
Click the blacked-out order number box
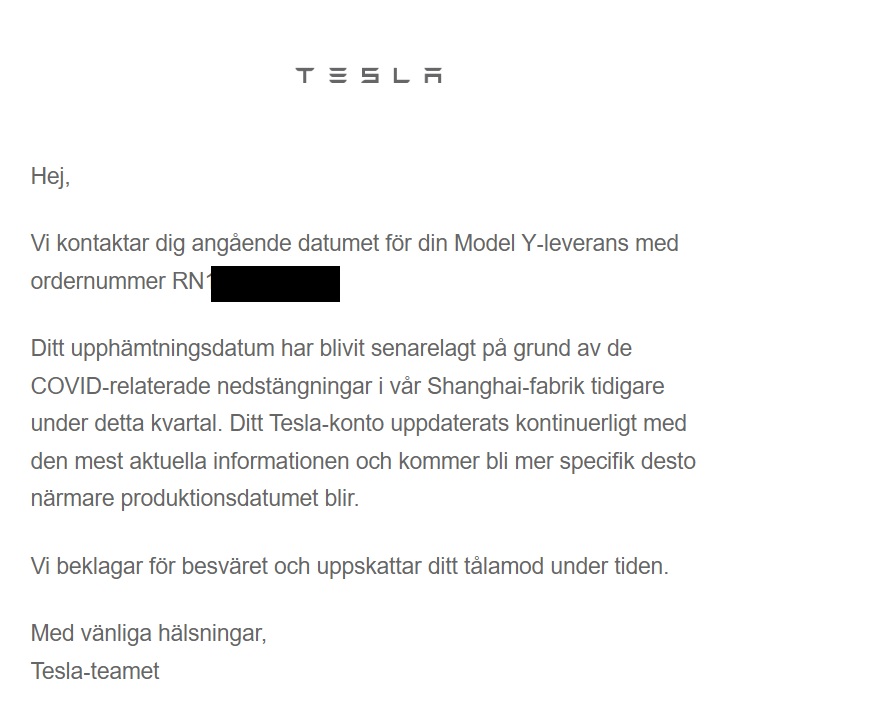(275, 283)
